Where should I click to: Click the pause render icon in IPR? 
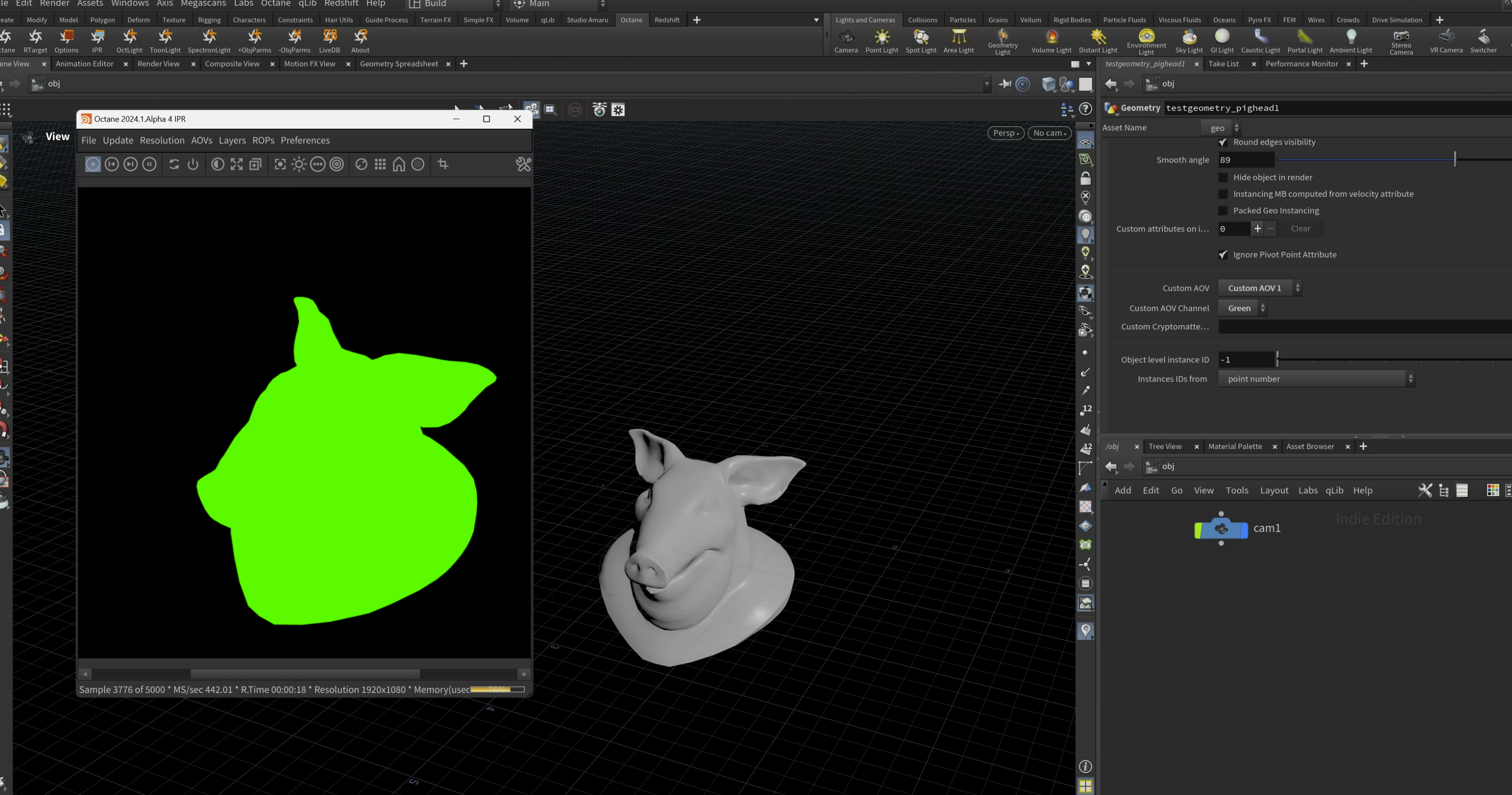point(150,164)
